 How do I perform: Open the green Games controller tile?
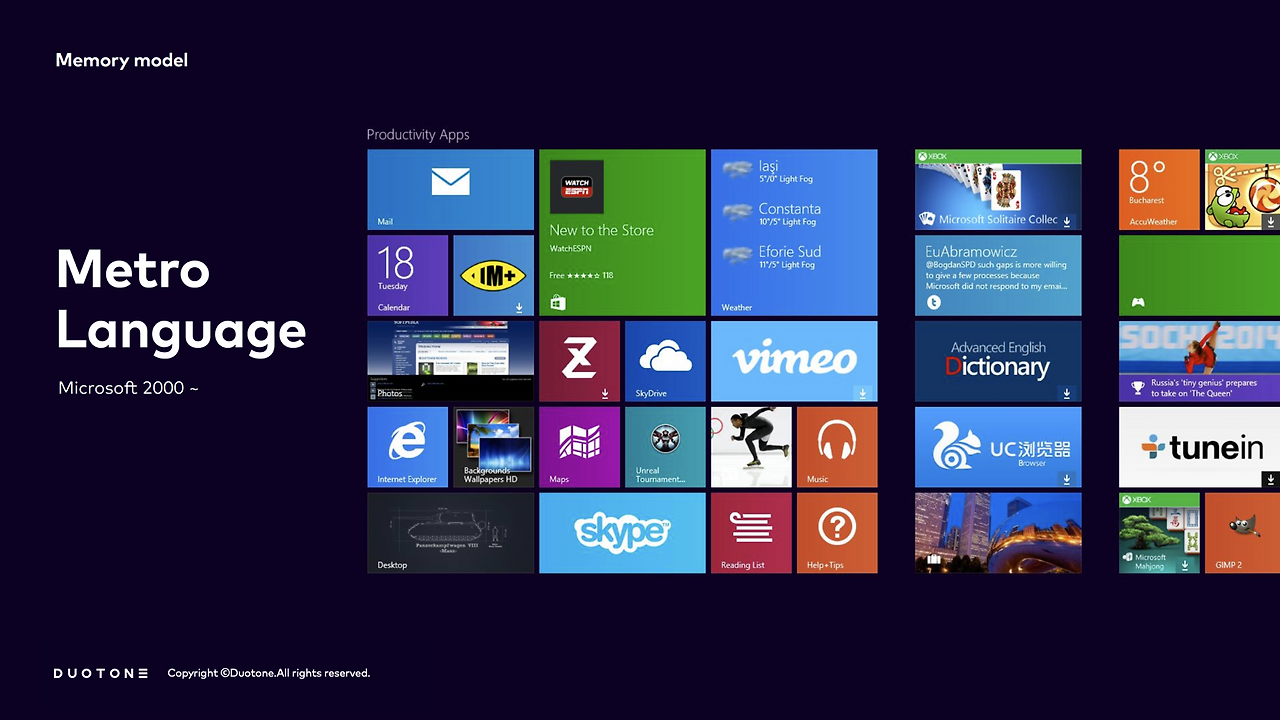point(1199,276)
